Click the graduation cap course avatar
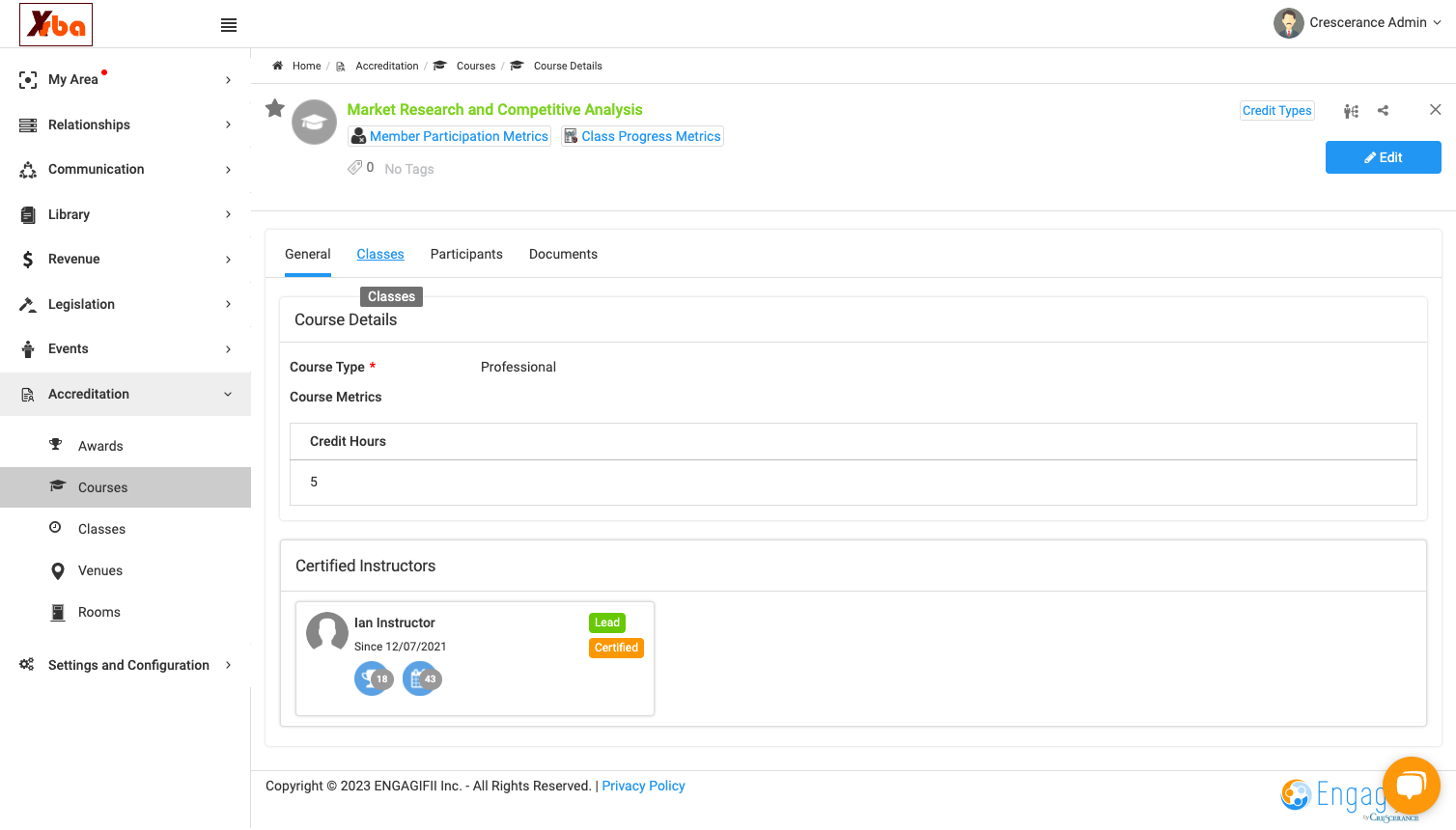This screenshot has width=1456, height=830. click(x=314, y=123)
